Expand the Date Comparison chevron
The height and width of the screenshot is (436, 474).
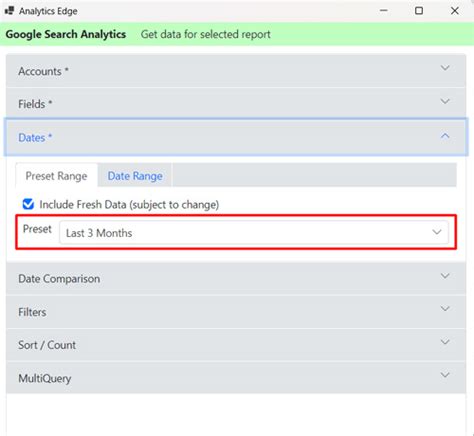pyautogui.click(x=445, y=276)
